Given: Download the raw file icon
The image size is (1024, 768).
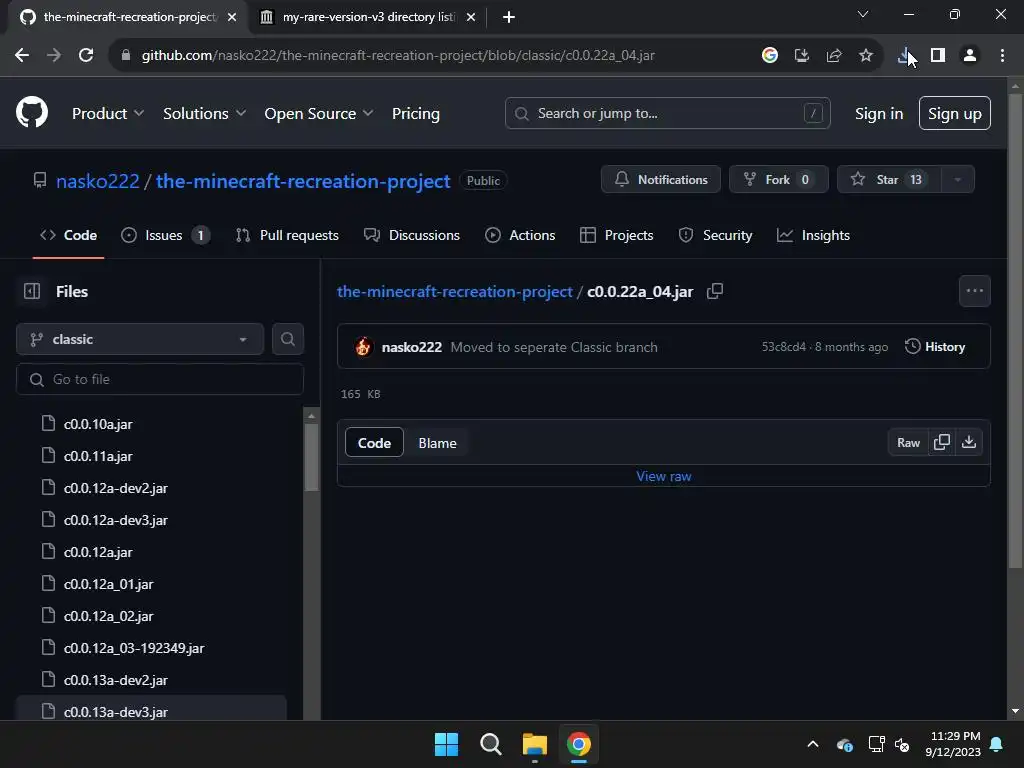Looking at the screenshot, I should tap(969, 443).
